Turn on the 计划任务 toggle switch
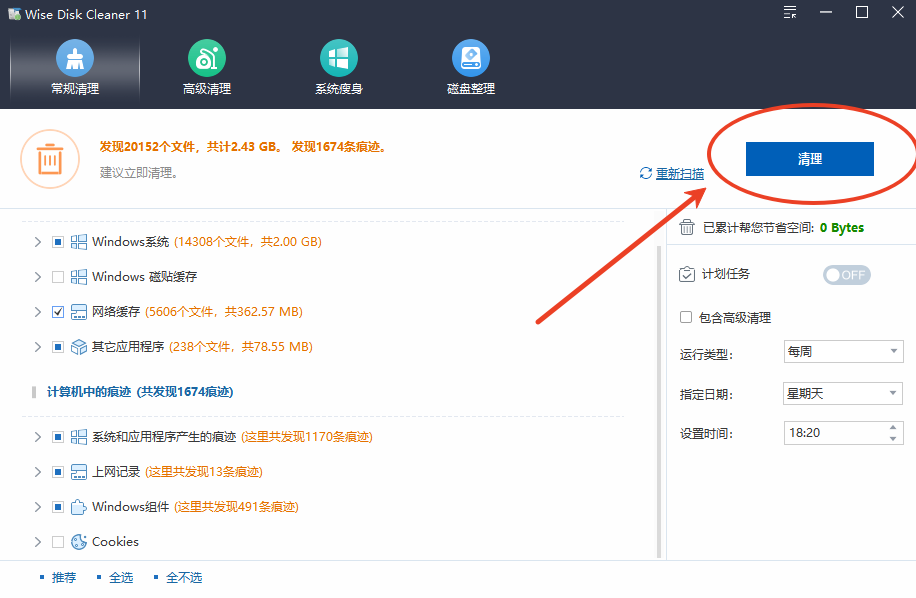Screen dimensions: 916x598 846,275
